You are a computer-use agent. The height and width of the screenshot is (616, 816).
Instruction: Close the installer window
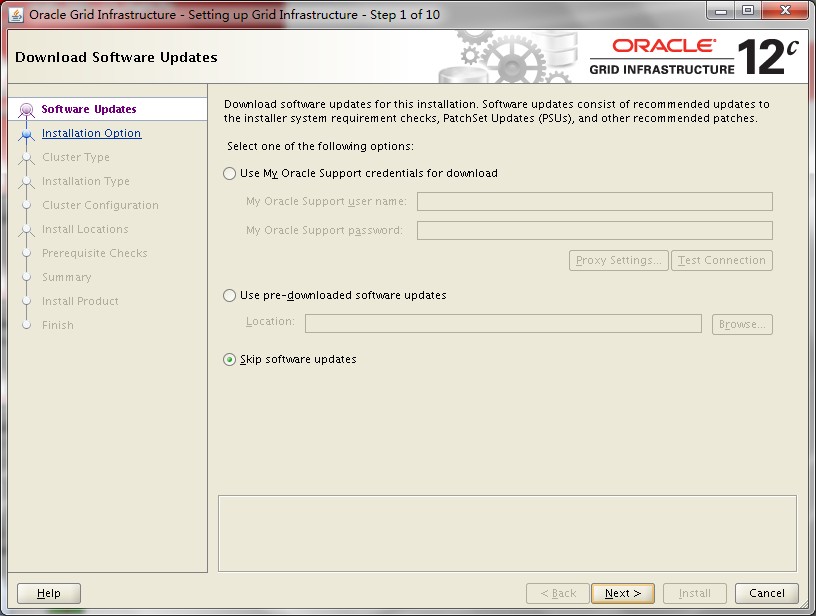(786, 11)
